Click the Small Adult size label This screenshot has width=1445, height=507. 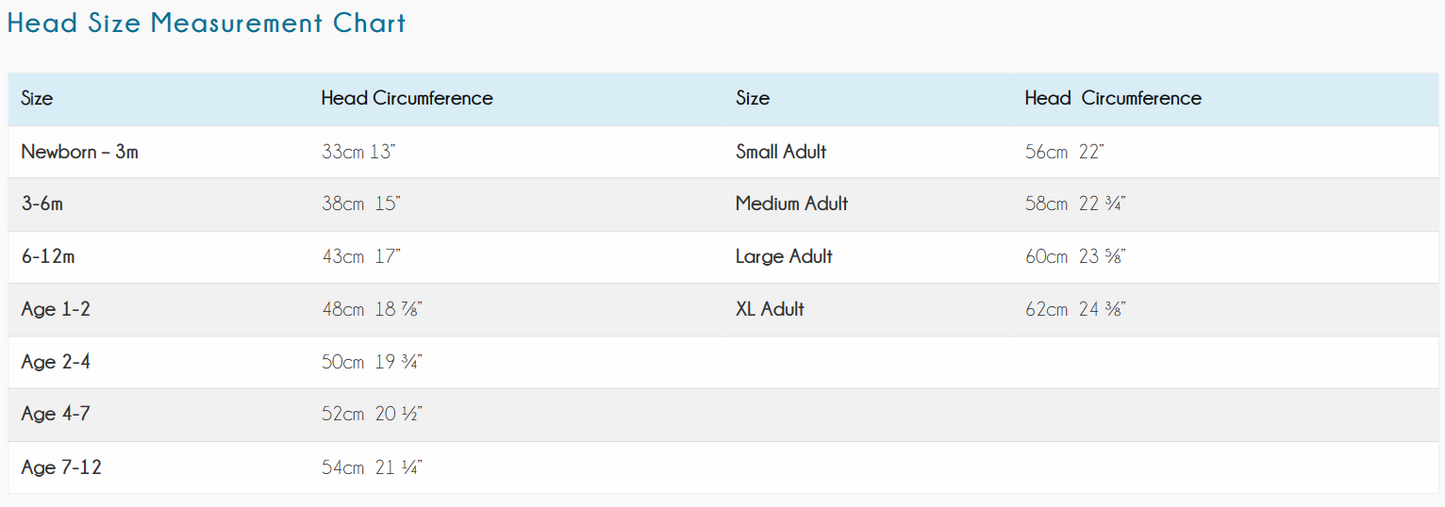click(781, 152)
